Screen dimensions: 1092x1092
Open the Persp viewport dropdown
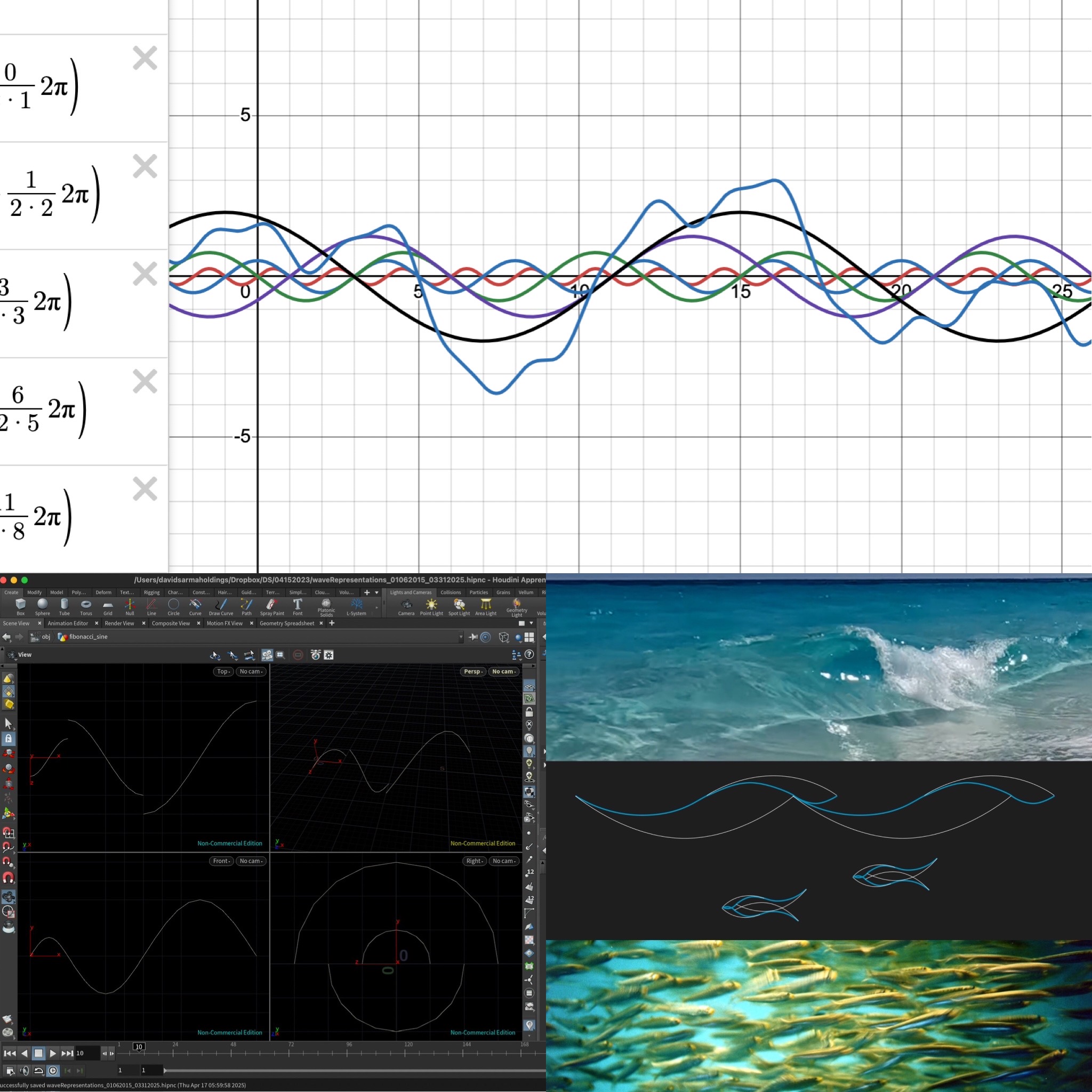point(473,671)
